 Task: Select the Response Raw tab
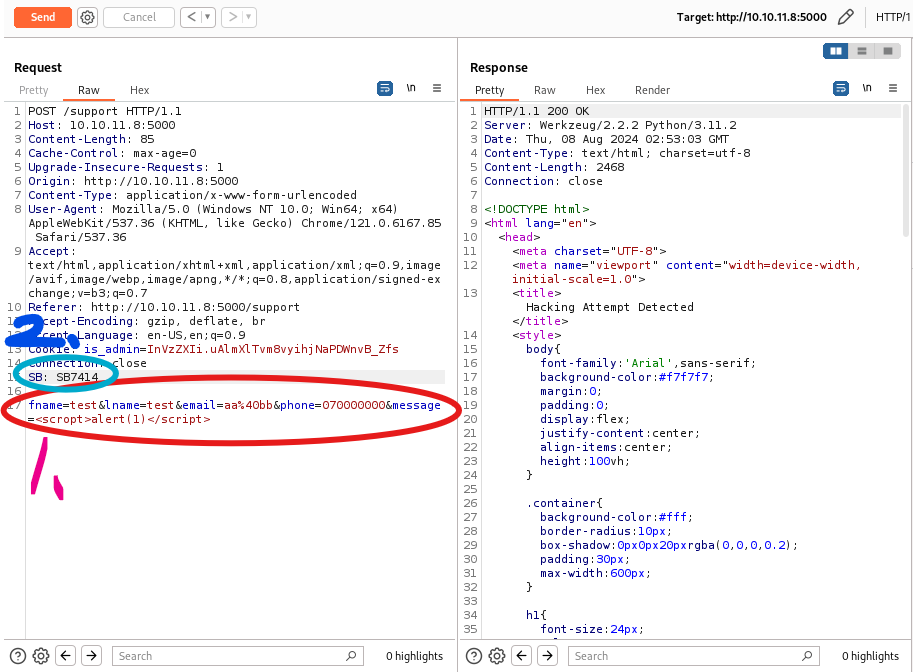click(544, 90)
